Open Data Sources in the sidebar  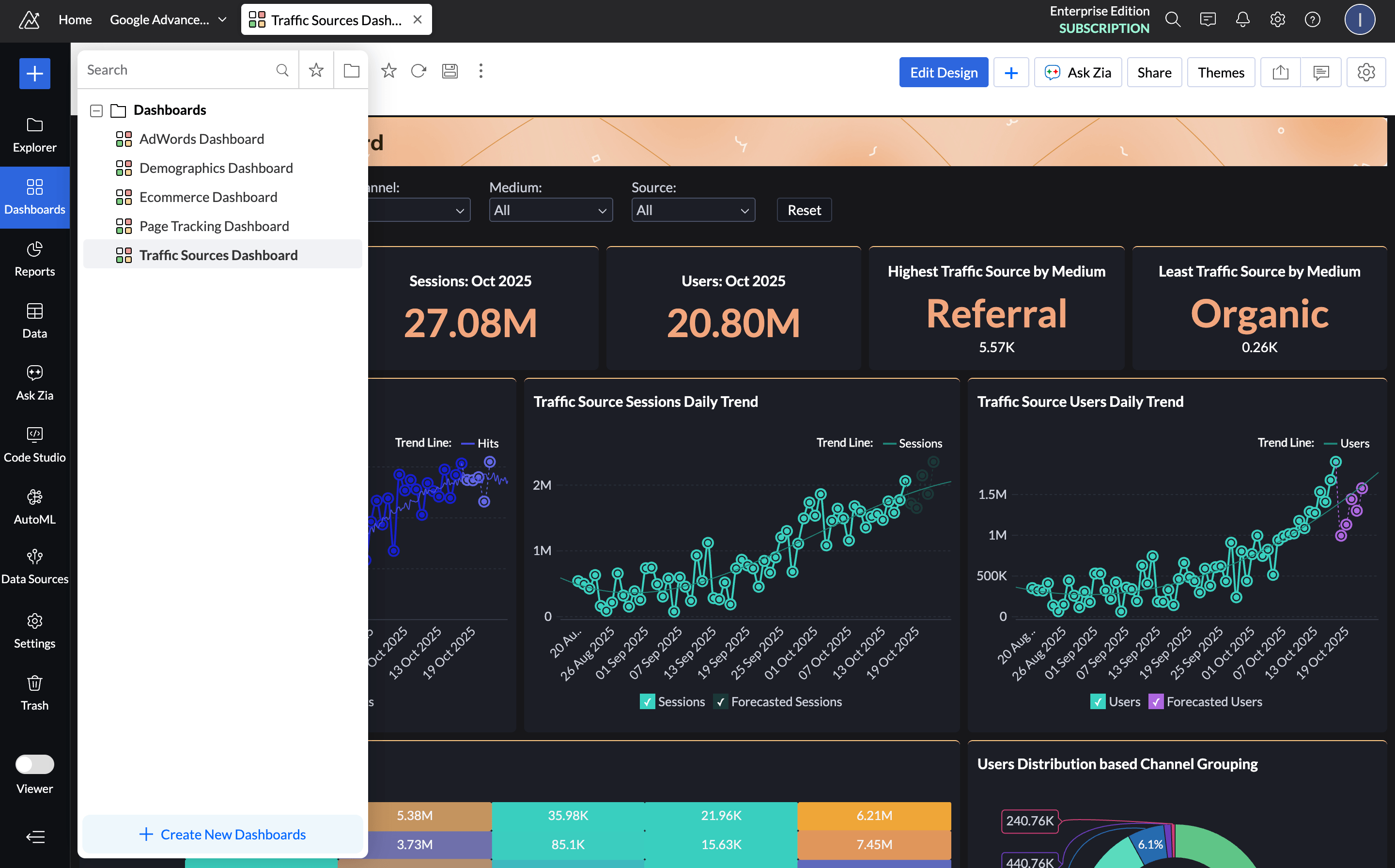pyautogui.click(x=34, y=565)
